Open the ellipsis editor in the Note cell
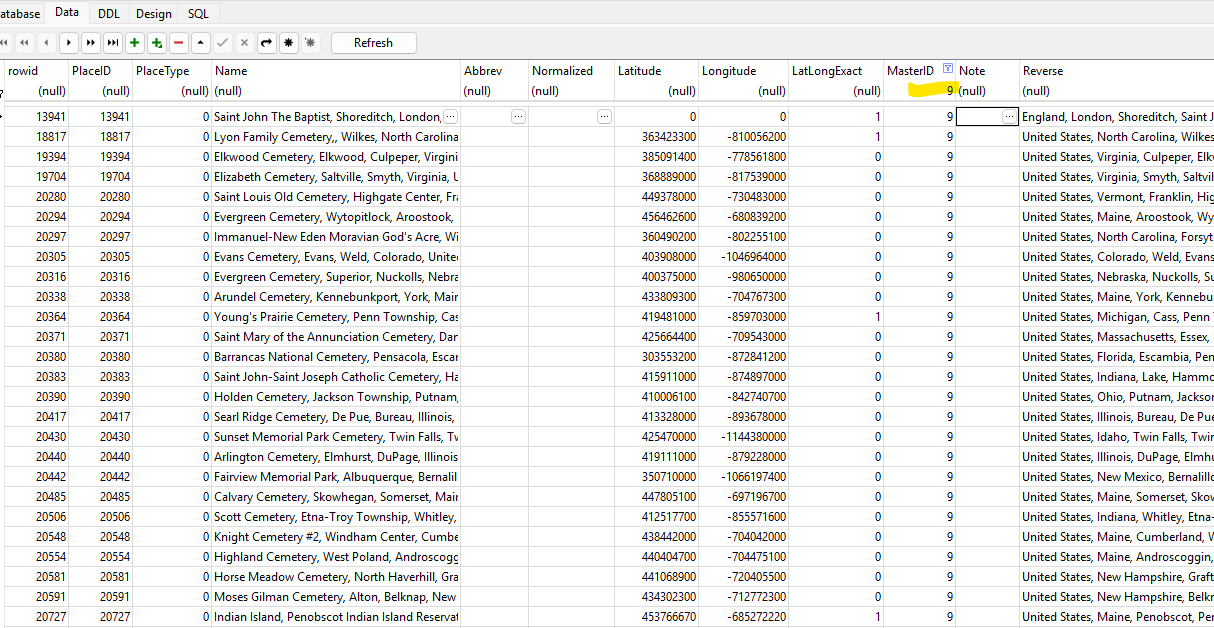 click(x=1008, y=117)
